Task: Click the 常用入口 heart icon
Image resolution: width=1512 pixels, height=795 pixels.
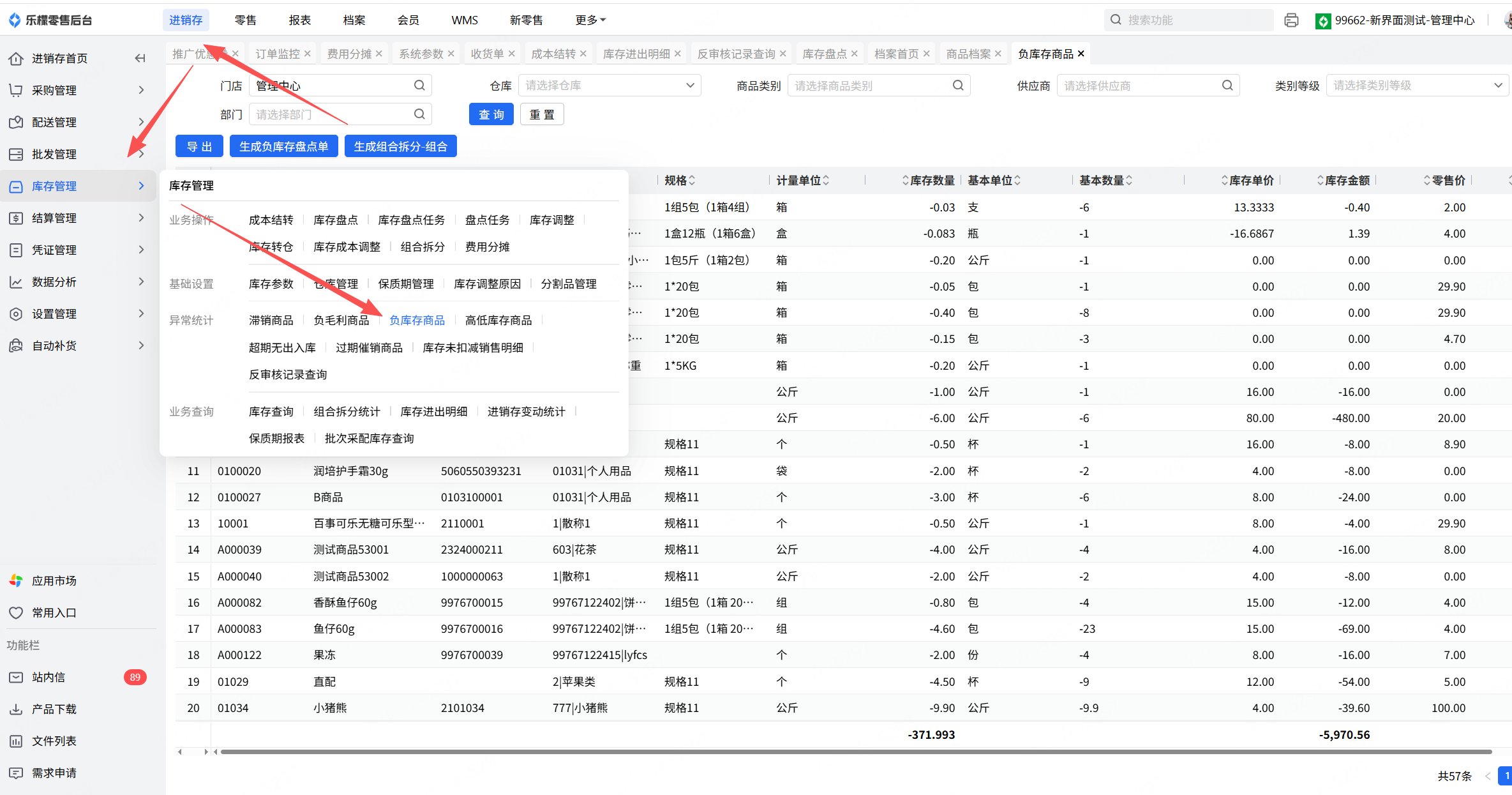Action: 16,612
